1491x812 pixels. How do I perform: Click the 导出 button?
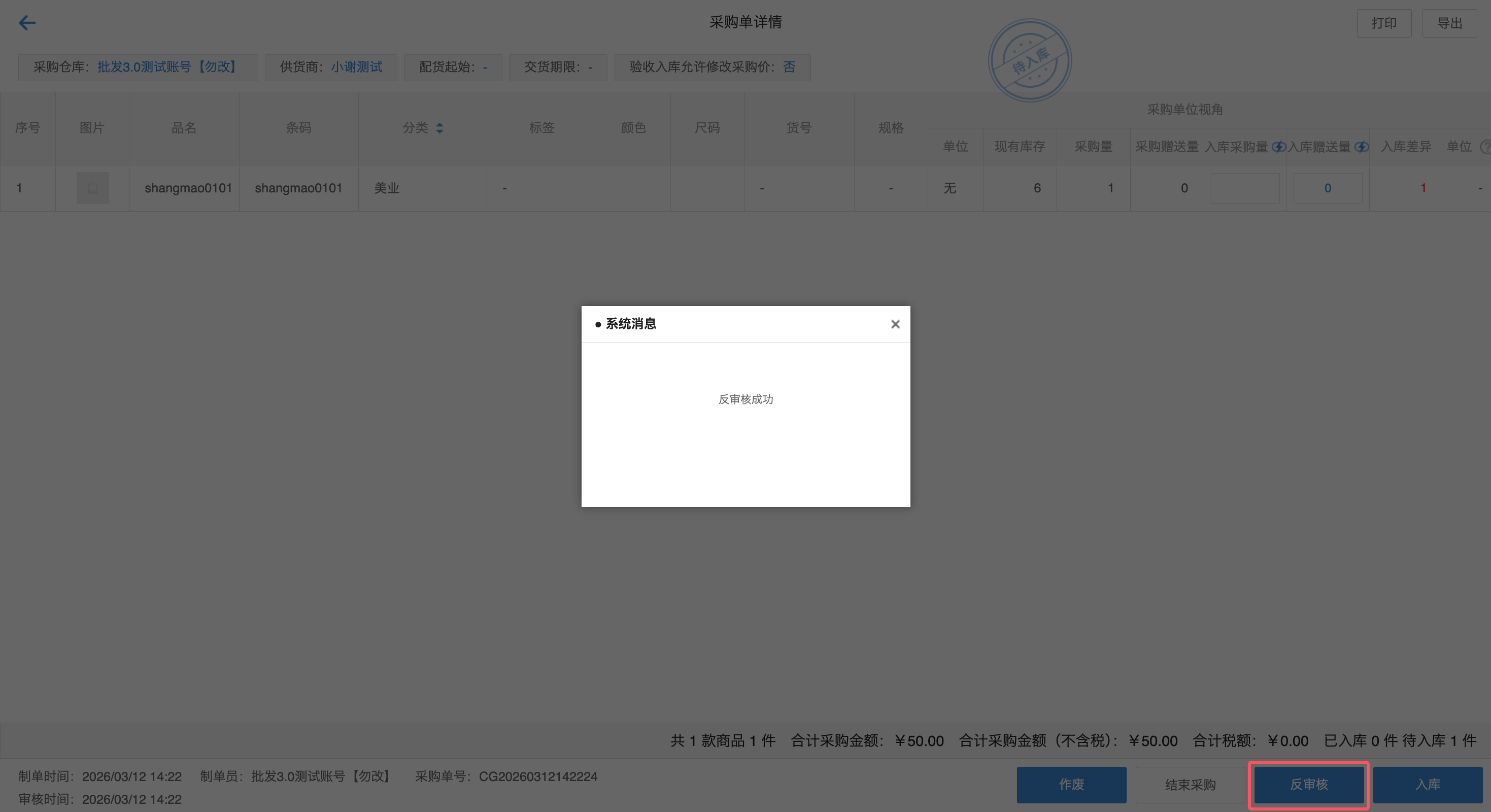(1449, 23)
